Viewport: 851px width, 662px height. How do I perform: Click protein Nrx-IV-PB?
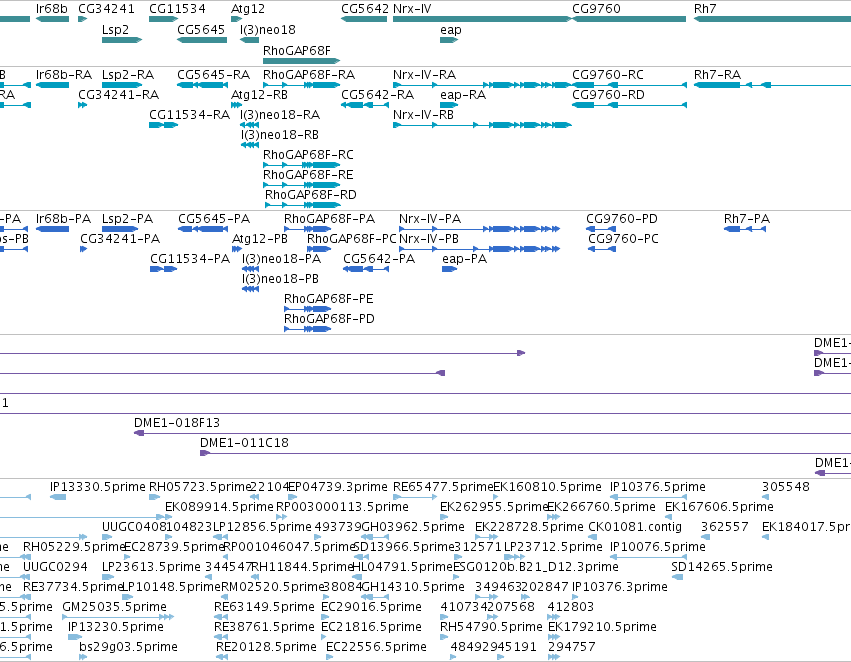click(x=429, y=239)
